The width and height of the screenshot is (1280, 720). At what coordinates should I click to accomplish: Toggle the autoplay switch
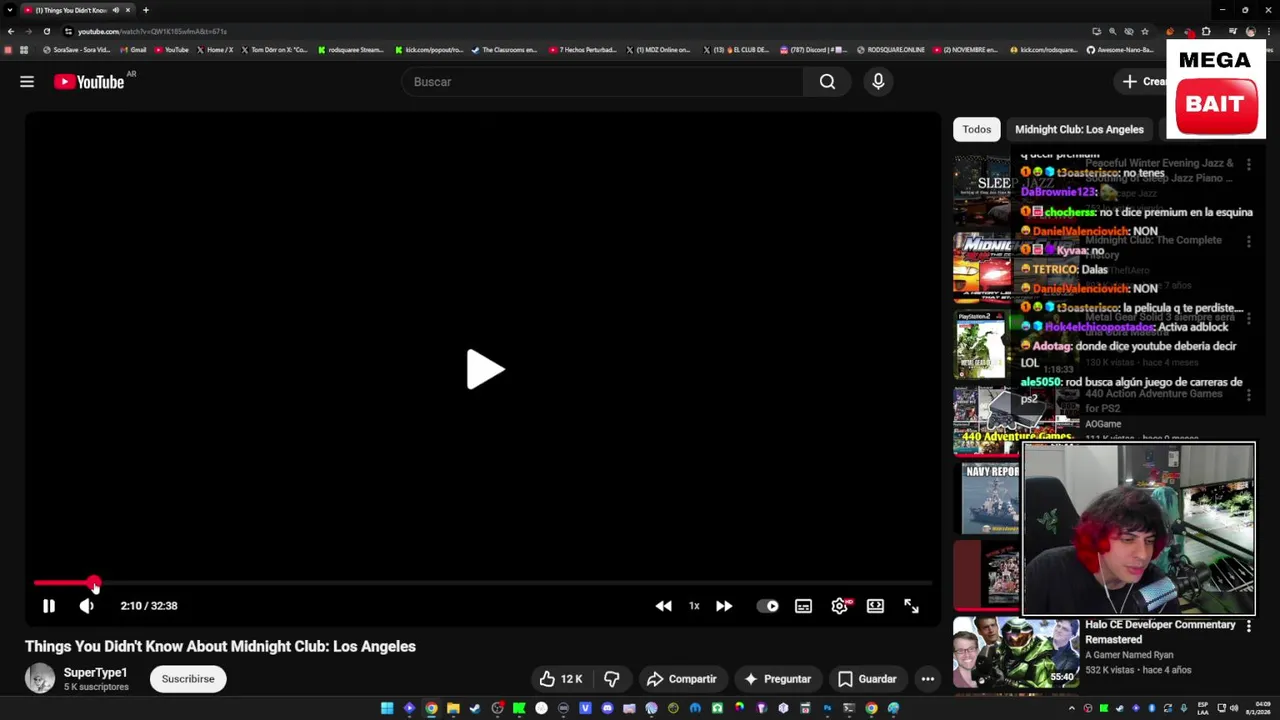(x=768, y=606)
